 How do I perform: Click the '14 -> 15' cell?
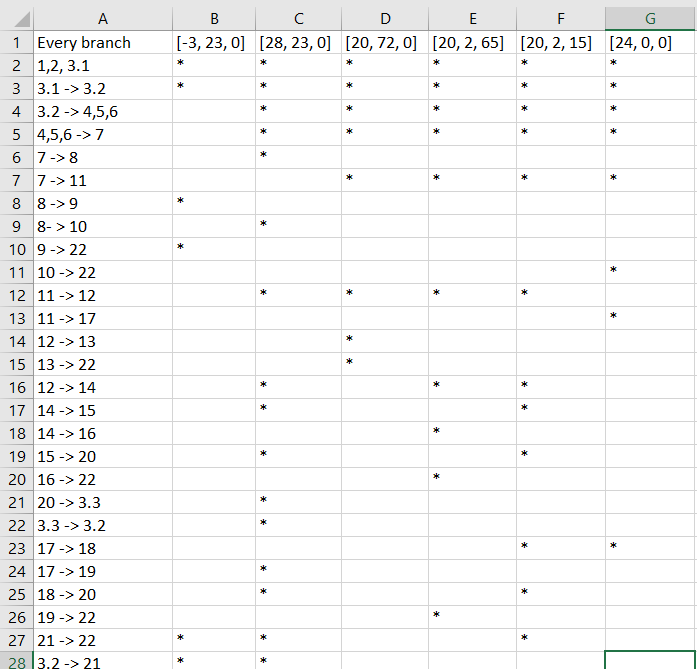pyautogui.click(x=103, y=411)
